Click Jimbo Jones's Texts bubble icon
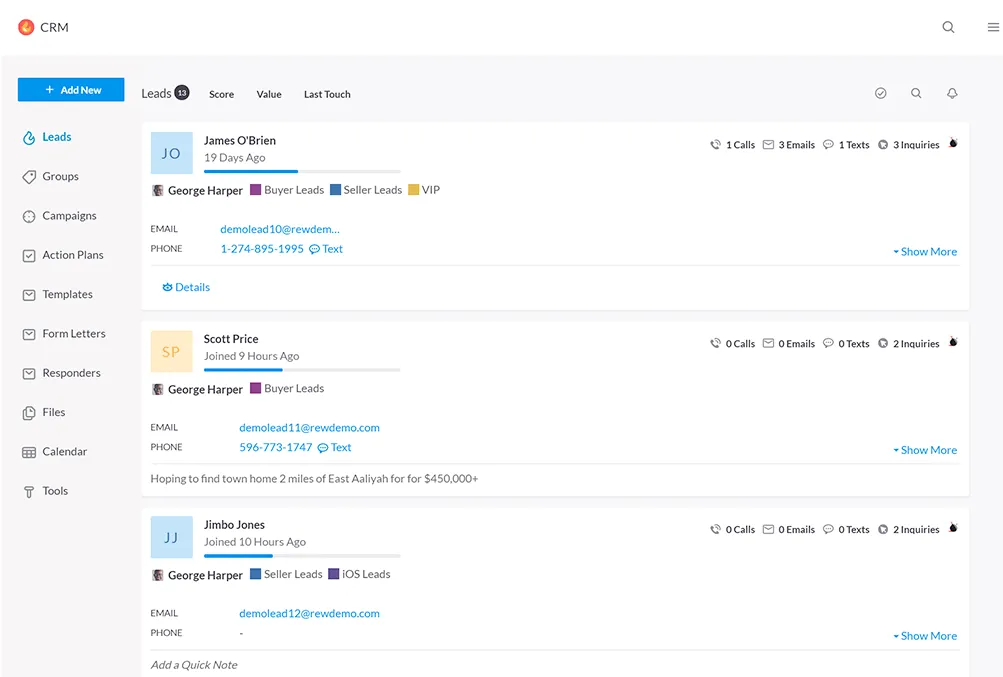 (x=828, y=529)
